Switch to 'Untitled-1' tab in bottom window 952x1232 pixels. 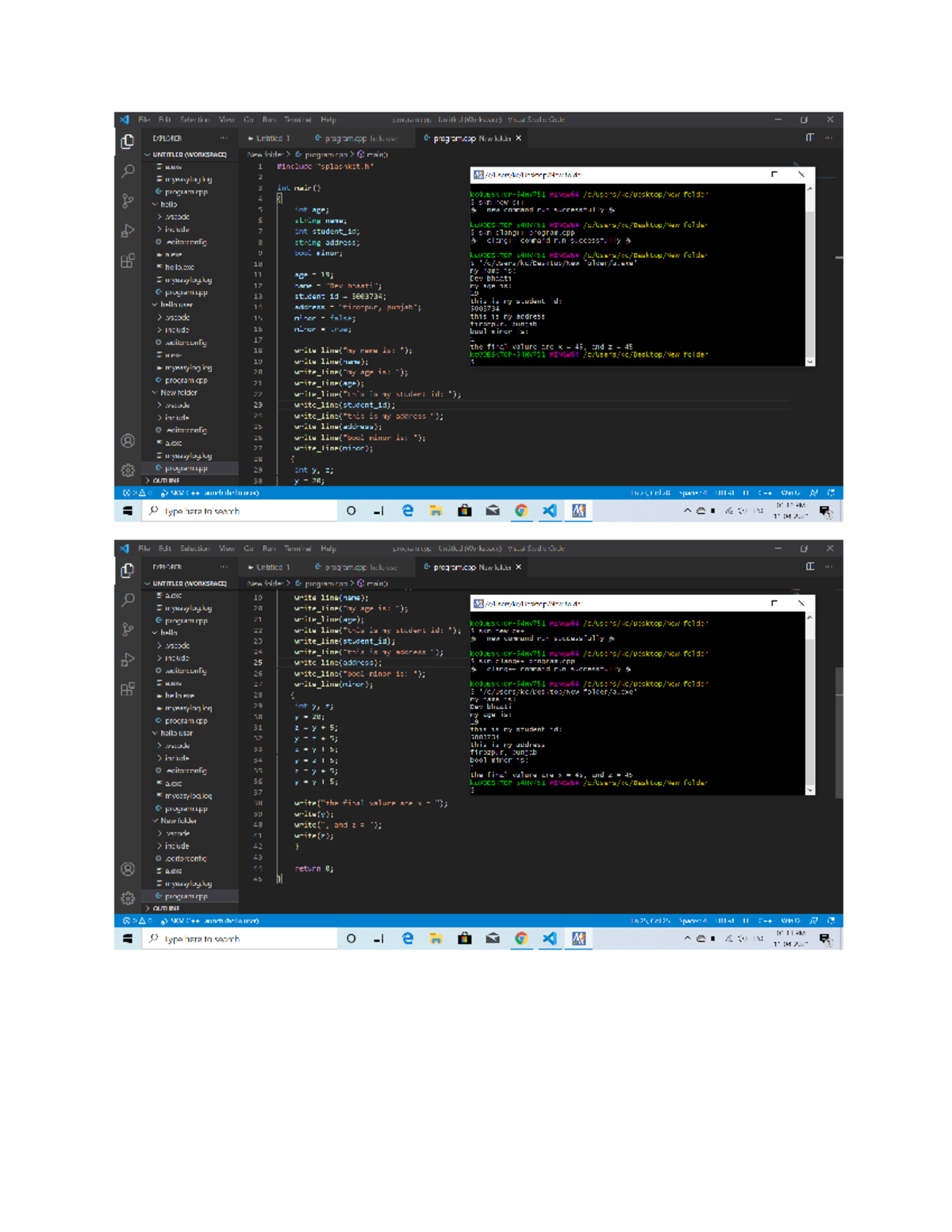(x=272, y=567)
